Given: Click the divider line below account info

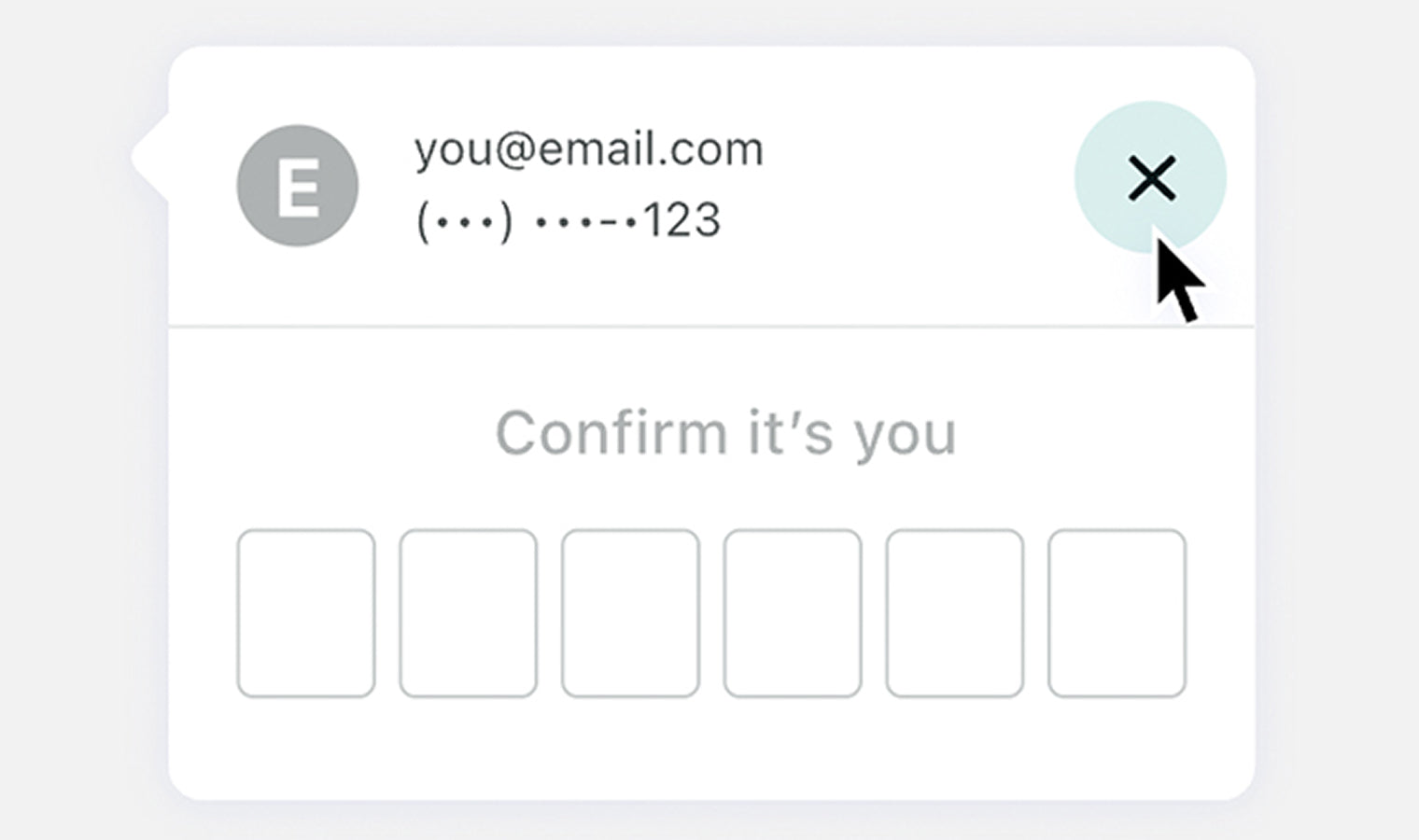Looking at the screenshot, I should coord(709,327).
